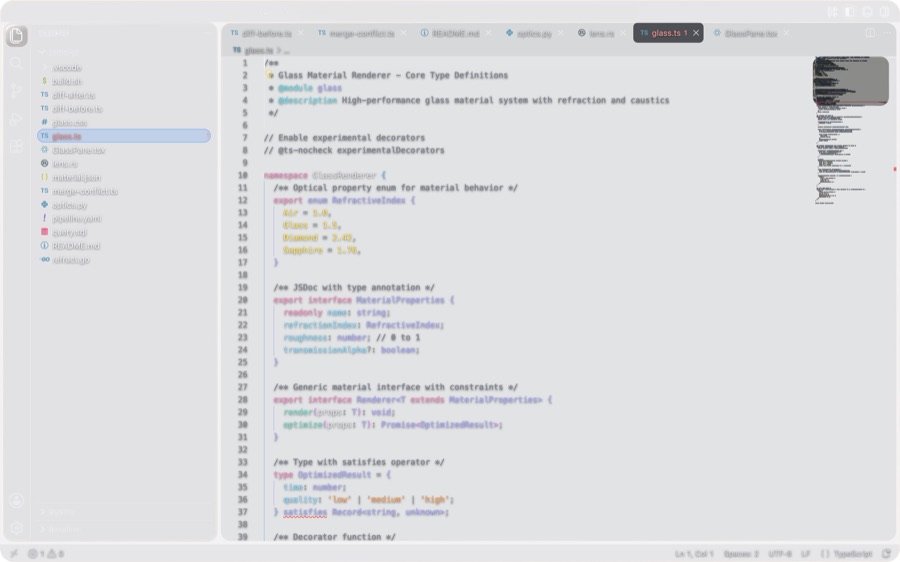Expand the Timeline section in the sidebar
Screen dimensions: 900x562
click(123, 528)
